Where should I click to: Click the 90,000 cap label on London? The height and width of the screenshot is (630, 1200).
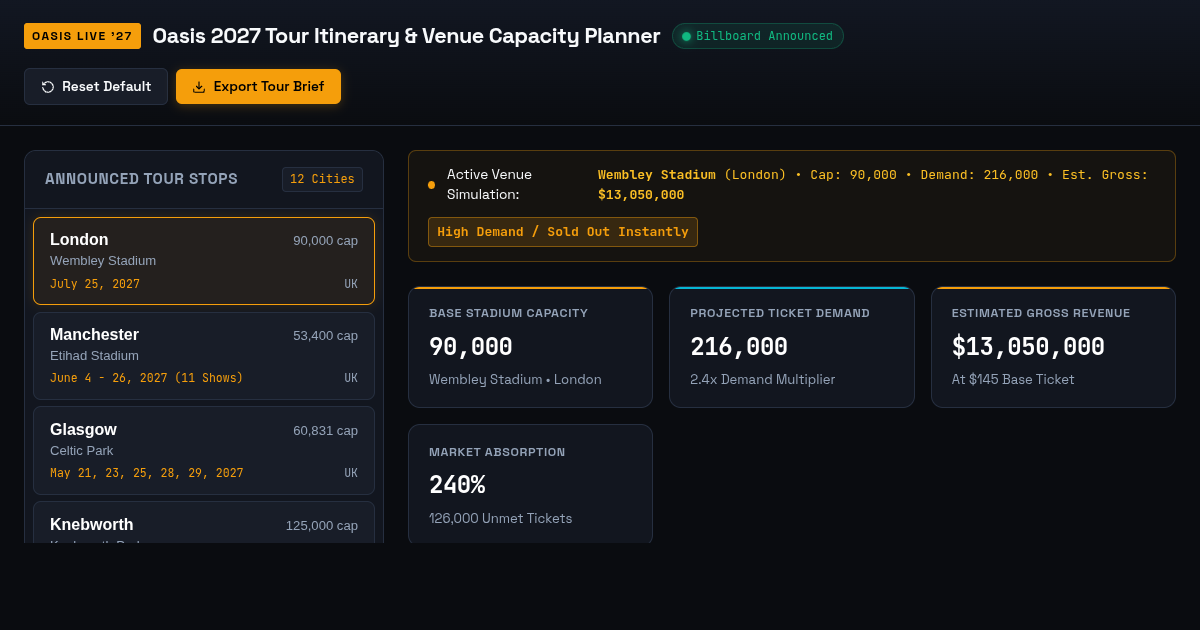[325, 240]
